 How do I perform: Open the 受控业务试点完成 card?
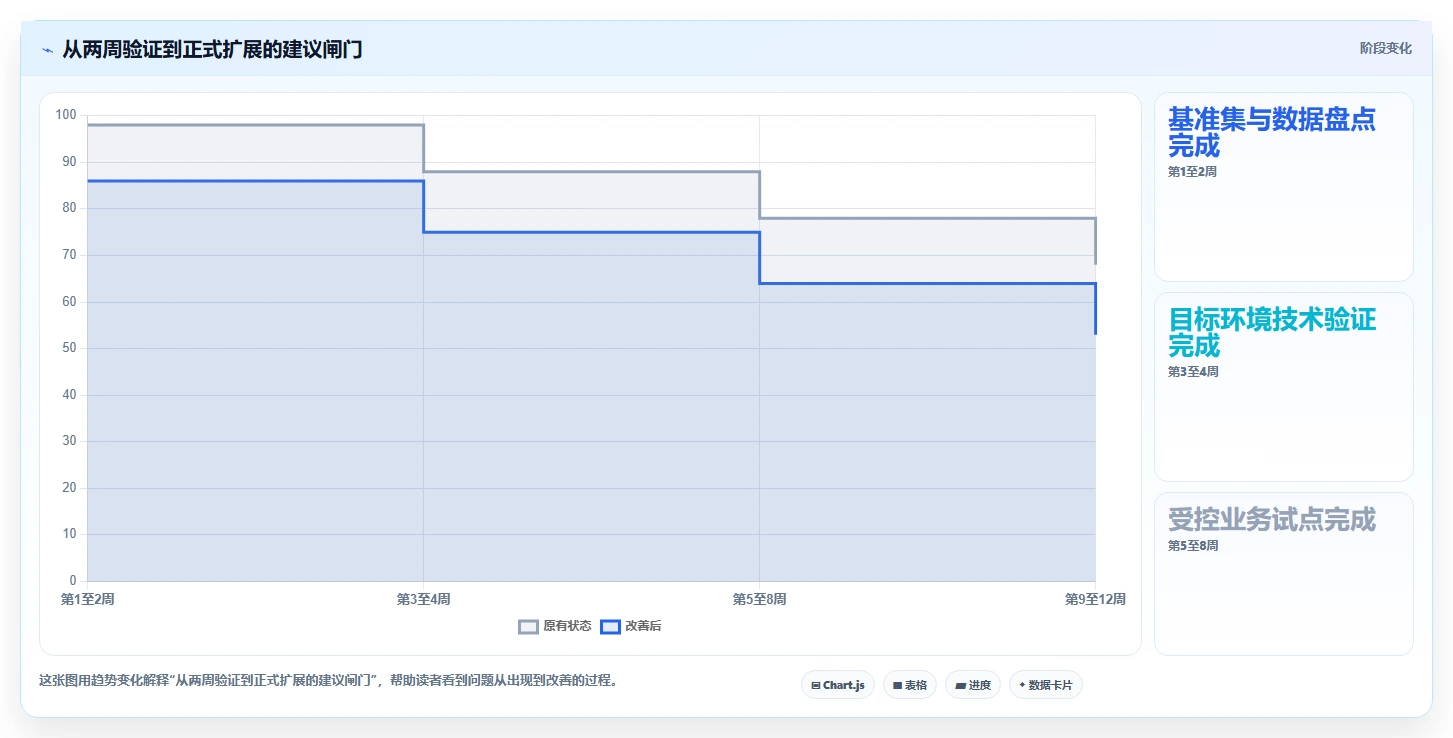pos(1284,574)
